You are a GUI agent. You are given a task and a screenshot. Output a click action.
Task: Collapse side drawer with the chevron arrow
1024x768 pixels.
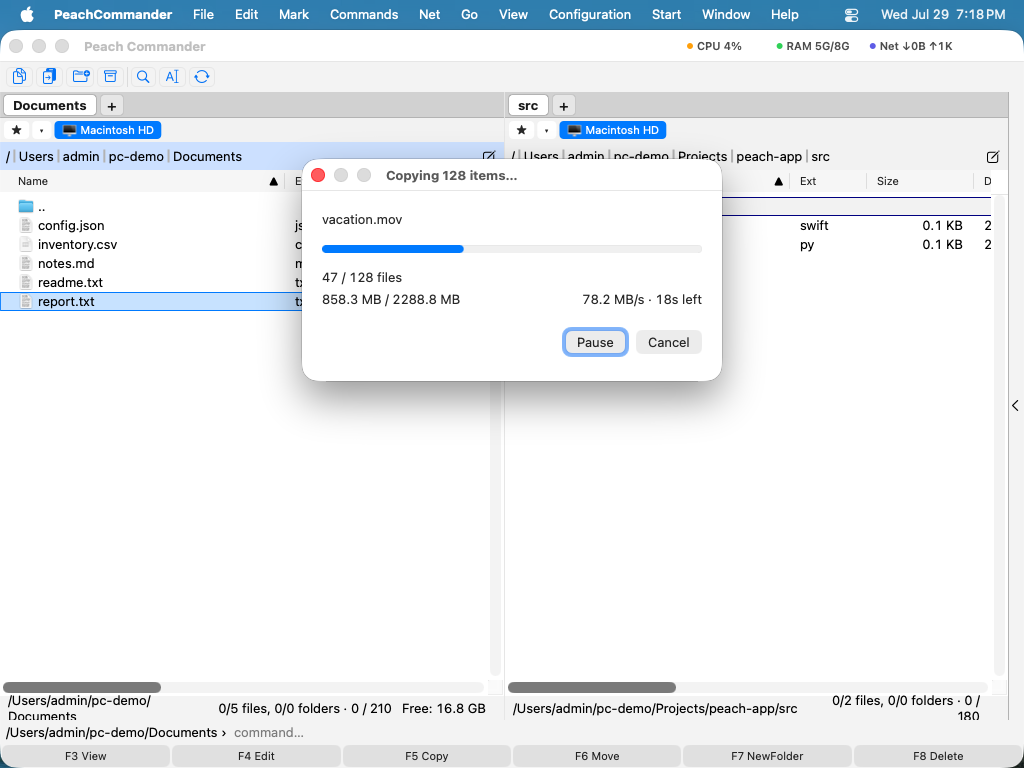pyautogui.click(x=1016, y=406)
